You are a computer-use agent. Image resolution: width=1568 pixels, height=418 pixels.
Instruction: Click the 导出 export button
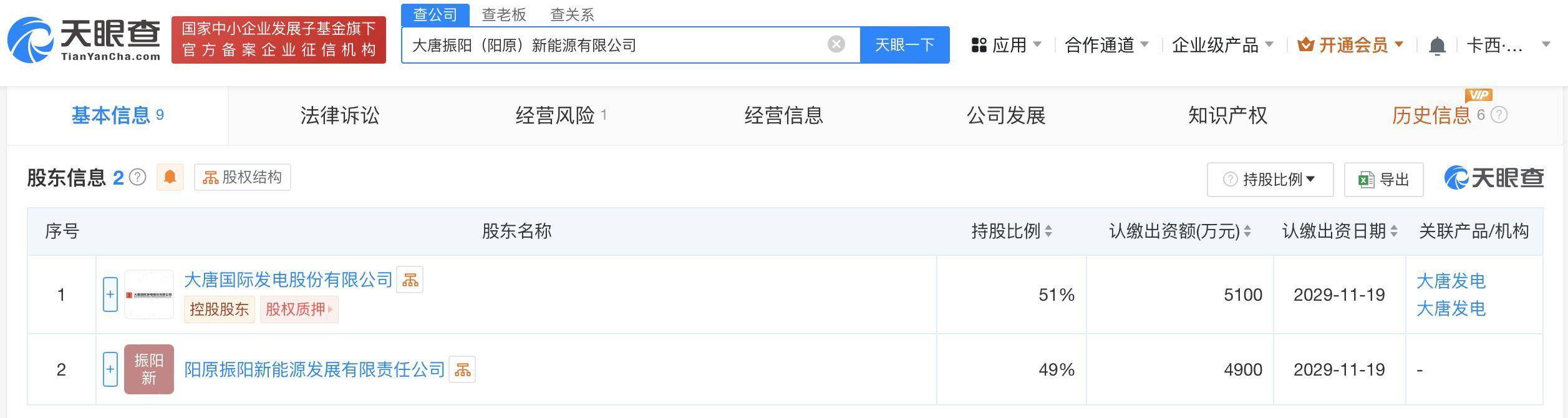coord(1383,180)
